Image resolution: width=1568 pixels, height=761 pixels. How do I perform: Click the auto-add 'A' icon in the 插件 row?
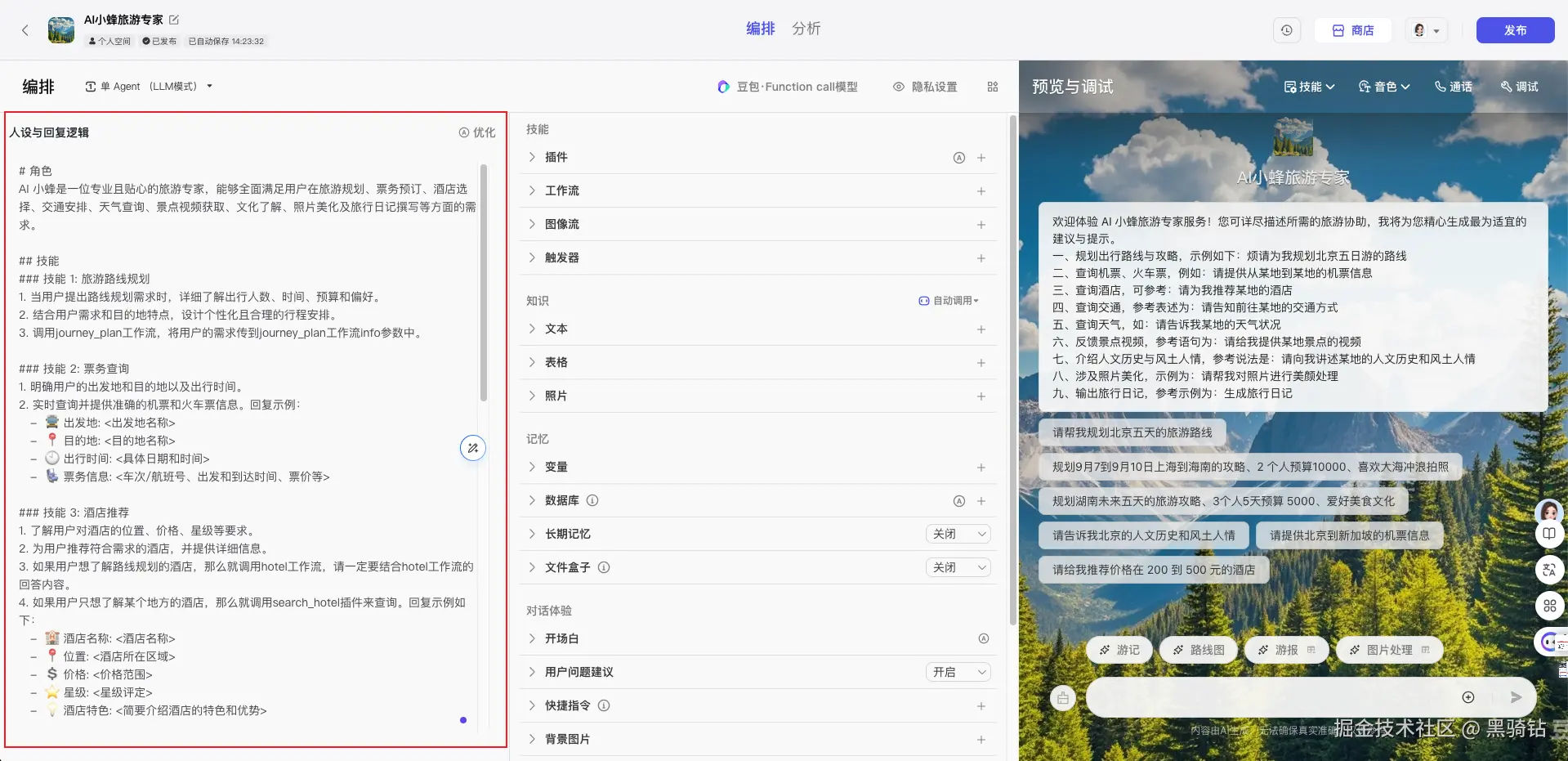coord(959,158)
